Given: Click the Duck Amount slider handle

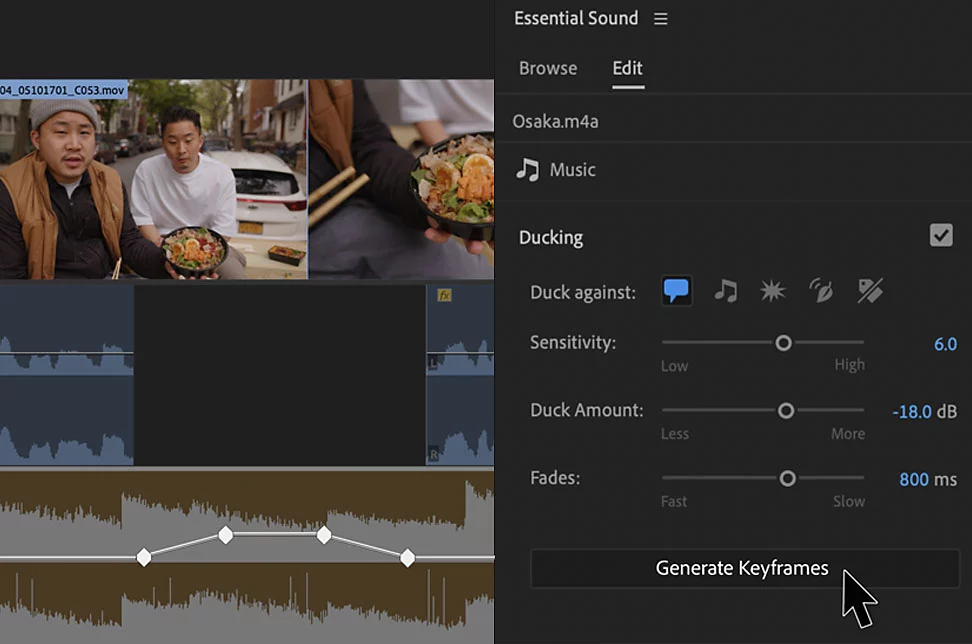Looking at the screenshot, I should pos(786,410).
